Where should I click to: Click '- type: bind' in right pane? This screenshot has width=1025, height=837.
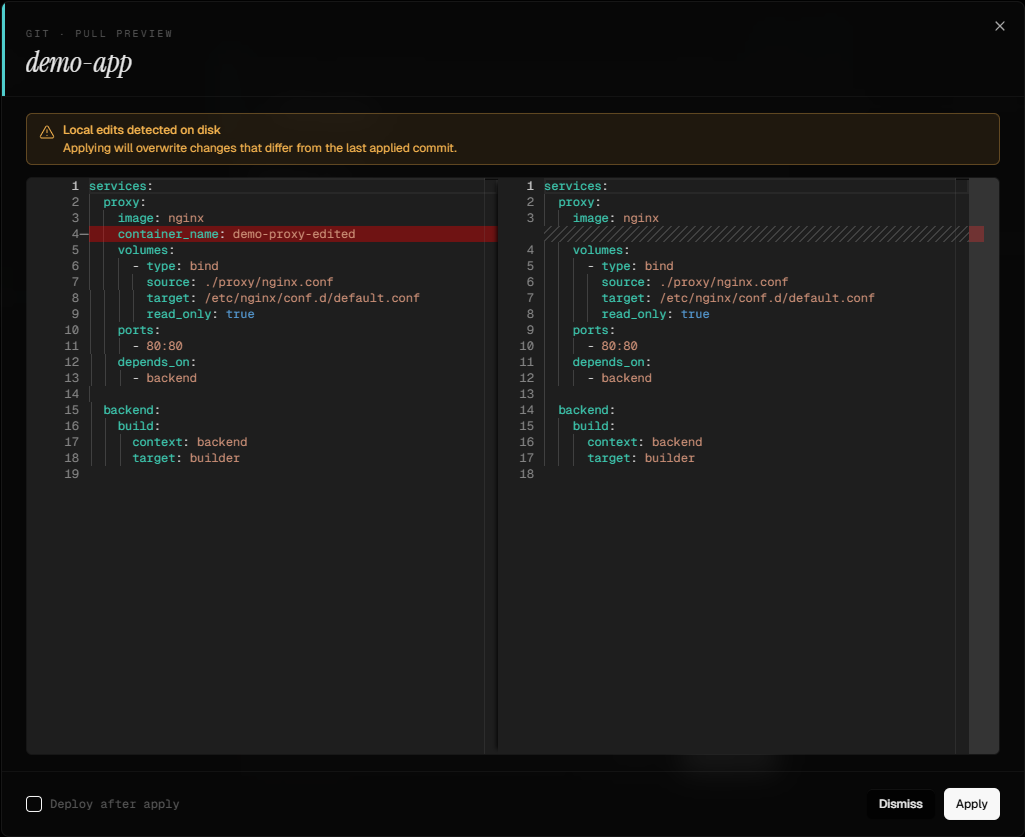(x=630, y=266)
